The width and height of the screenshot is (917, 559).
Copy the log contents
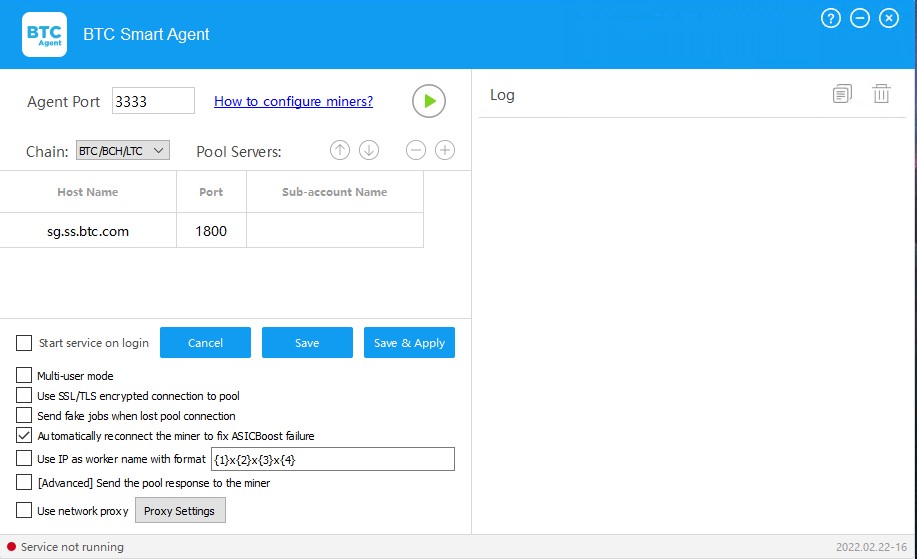[842, 94]
